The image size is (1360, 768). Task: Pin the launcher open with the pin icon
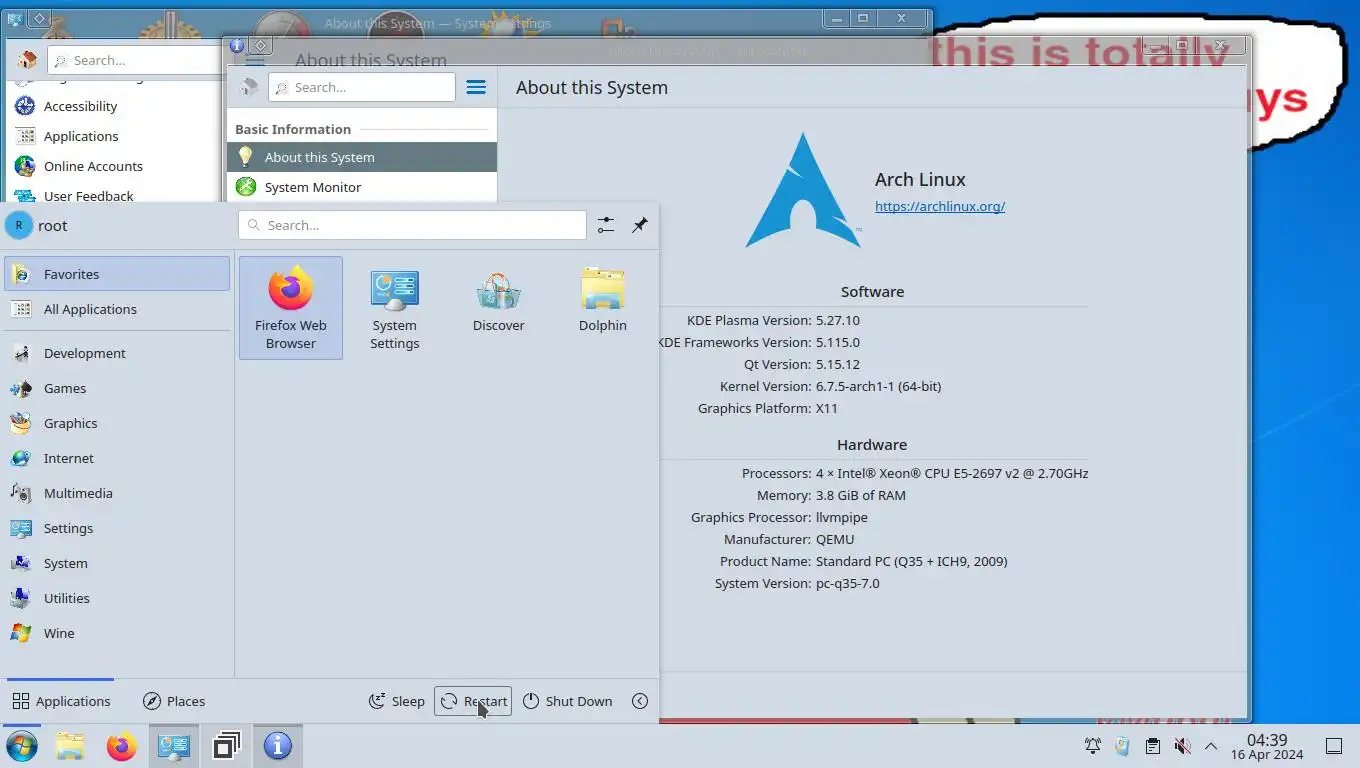[640, 225]
